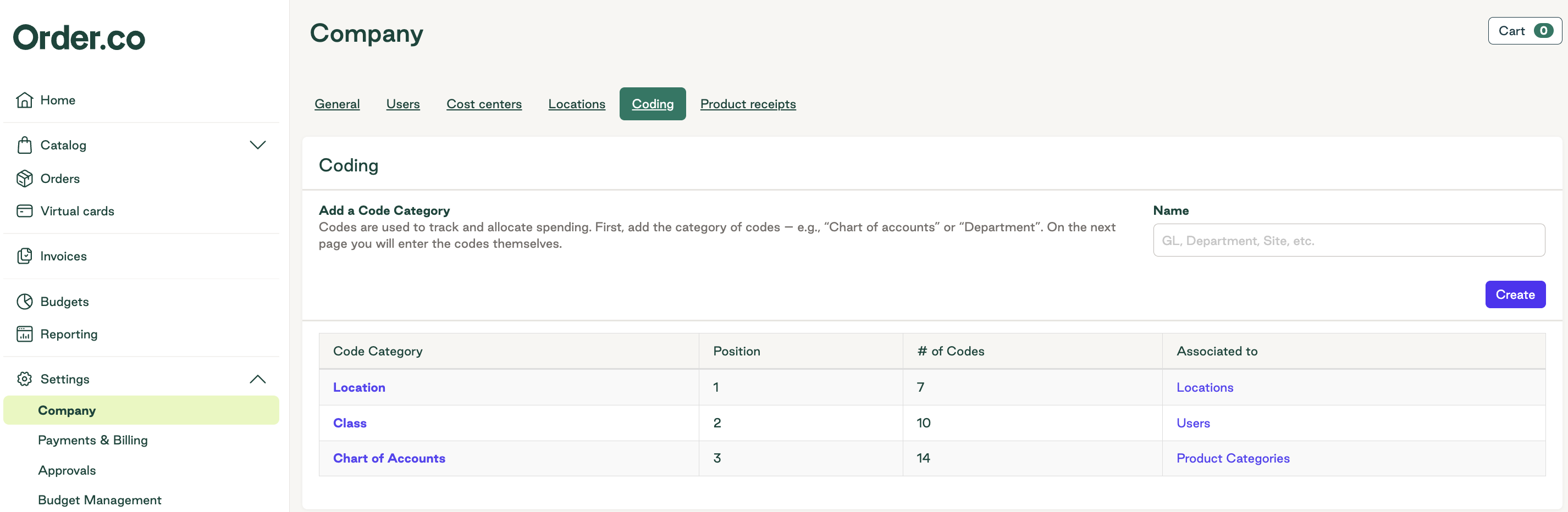Focus the code category Name field
This screenshot has width=1568, height=512.
click(1348, 240)
